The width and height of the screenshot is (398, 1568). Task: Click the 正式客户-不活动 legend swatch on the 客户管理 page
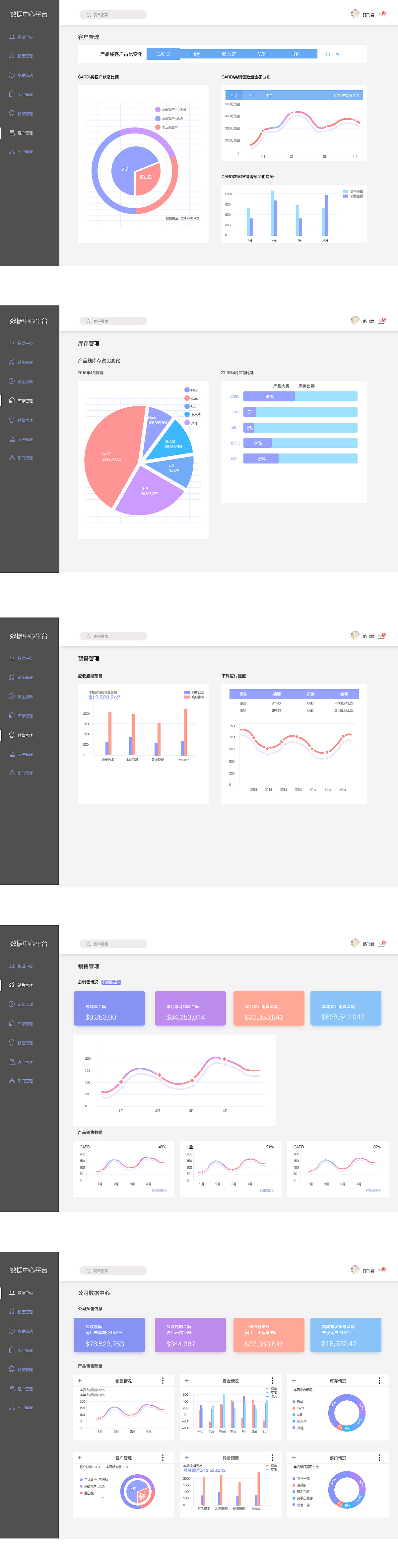pyautogui.click(x=158, y=110)
